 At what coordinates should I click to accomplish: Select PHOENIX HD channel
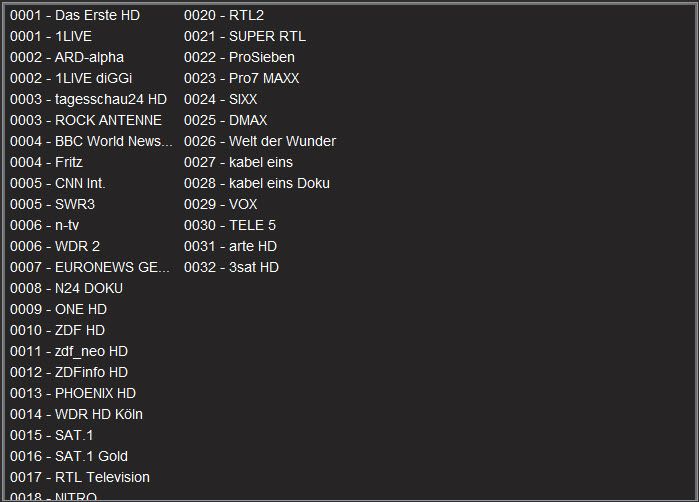click(x=73, y=393)
